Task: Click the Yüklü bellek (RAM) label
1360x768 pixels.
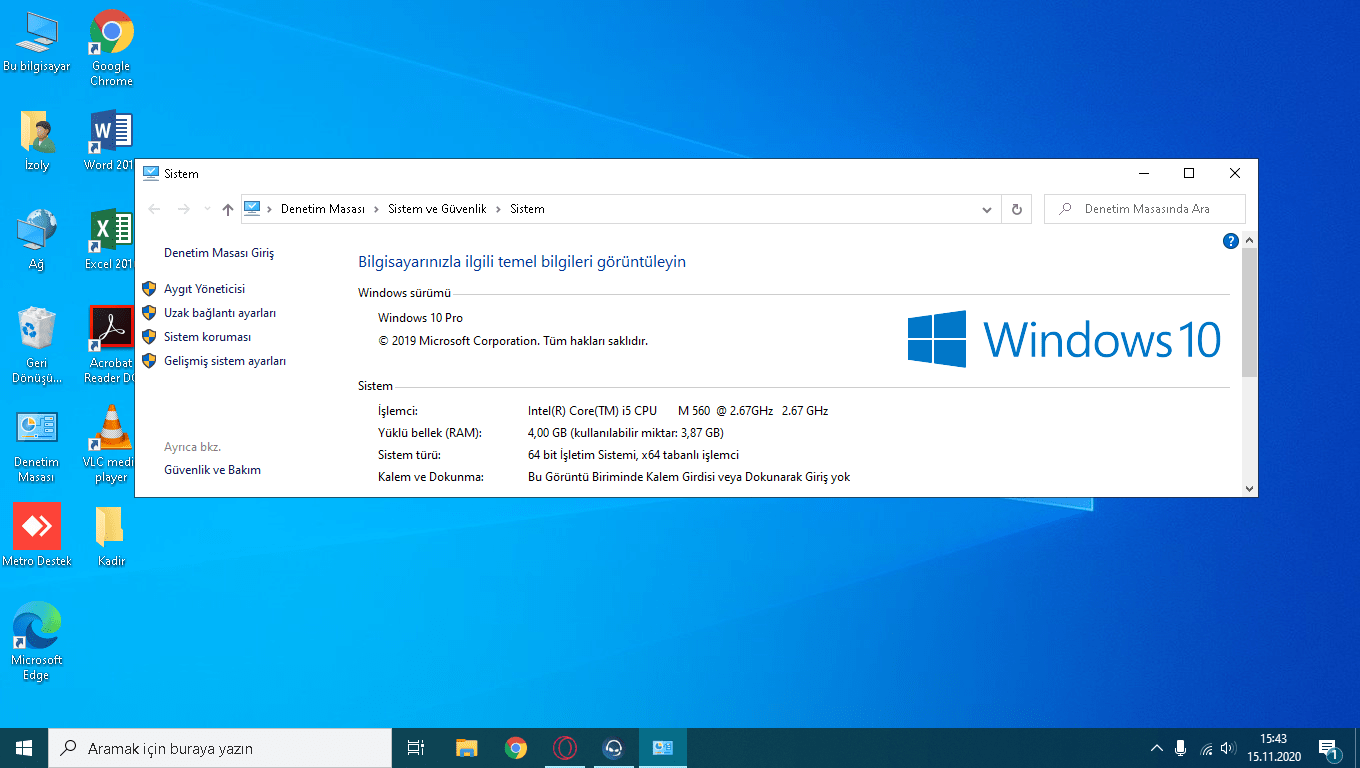Action: coord(430,433)
